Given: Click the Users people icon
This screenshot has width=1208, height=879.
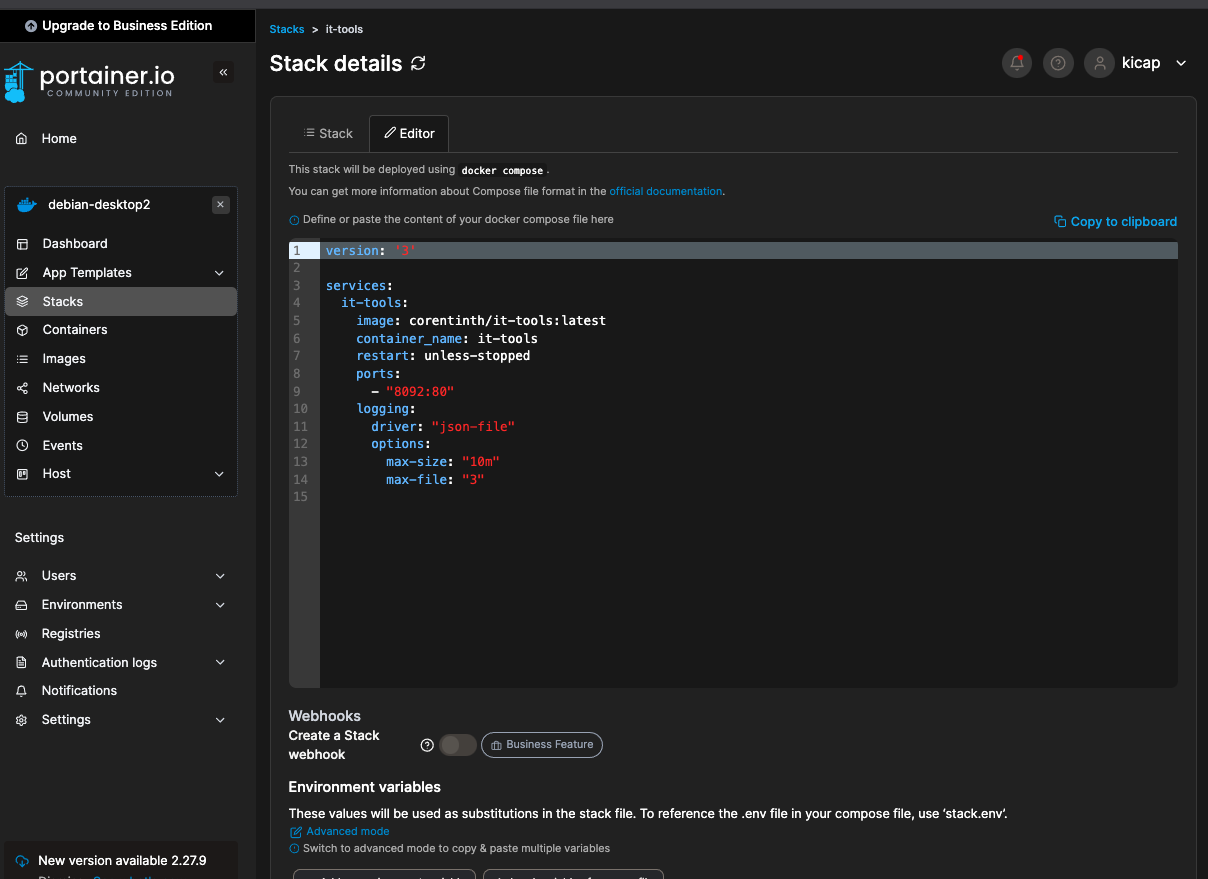Looking at the screenshot, I should point(21,576).
